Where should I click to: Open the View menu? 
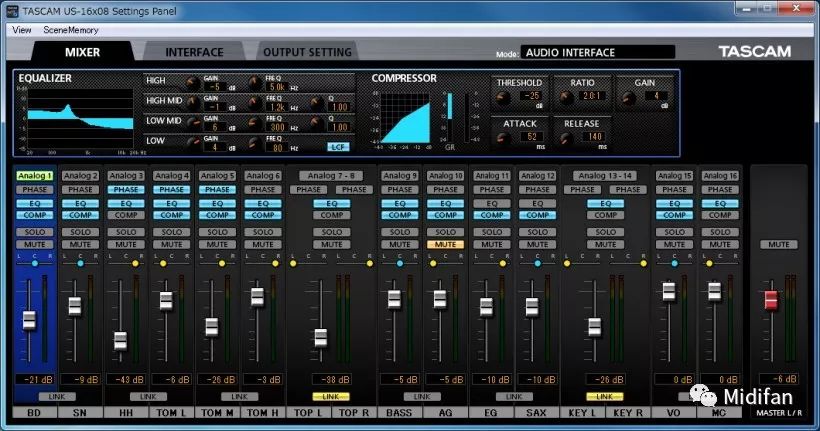pyautogui.click(x=21, y=30)
